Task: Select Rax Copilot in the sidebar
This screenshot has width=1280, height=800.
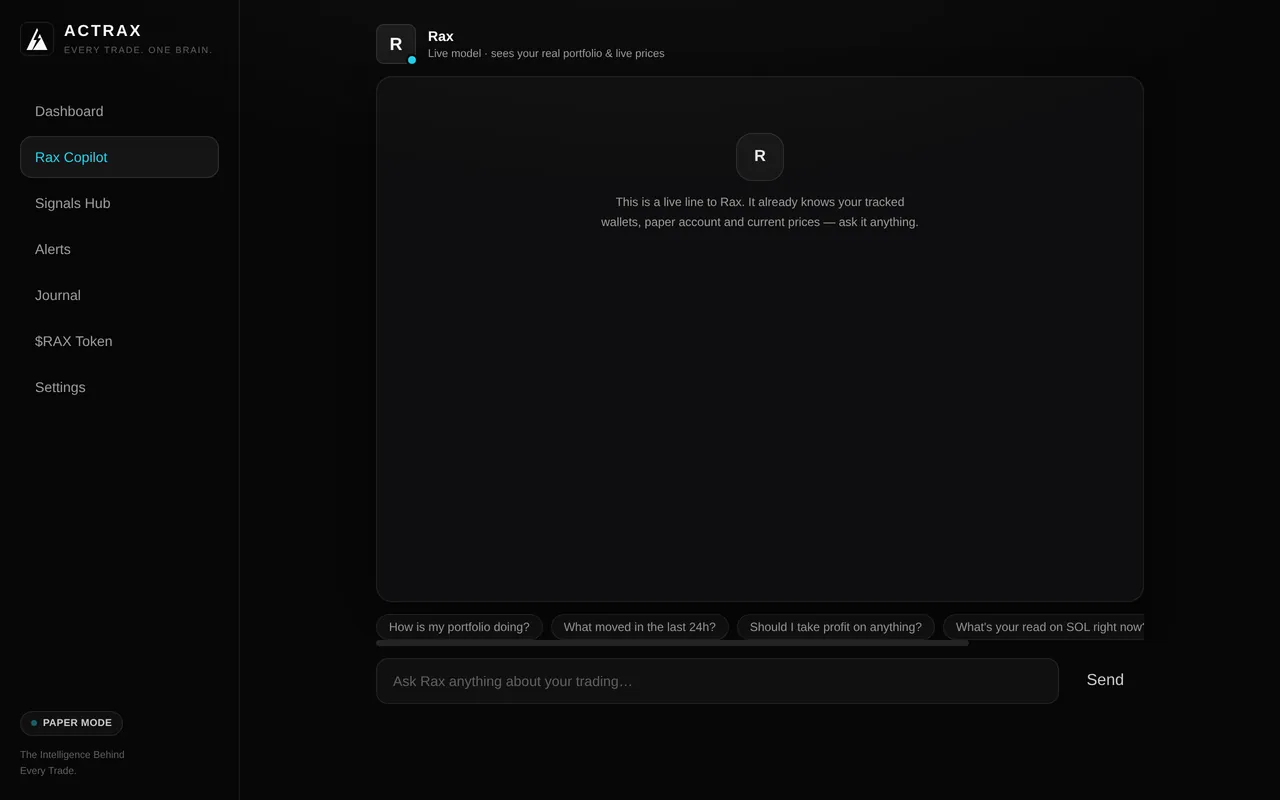Action: pyautogui.click(x=119, y=157)
